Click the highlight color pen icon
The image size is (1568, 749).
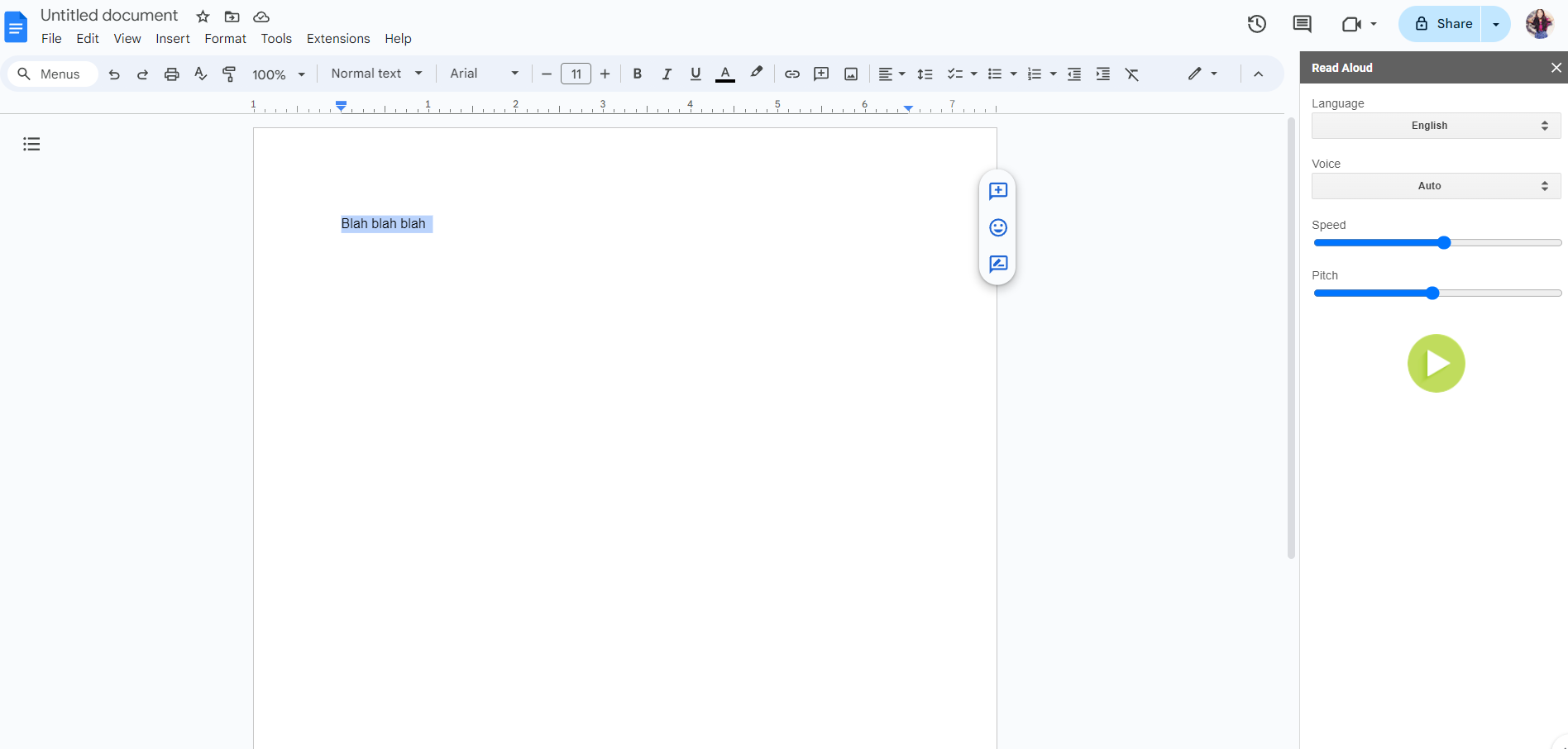click(x=756, y=74)
